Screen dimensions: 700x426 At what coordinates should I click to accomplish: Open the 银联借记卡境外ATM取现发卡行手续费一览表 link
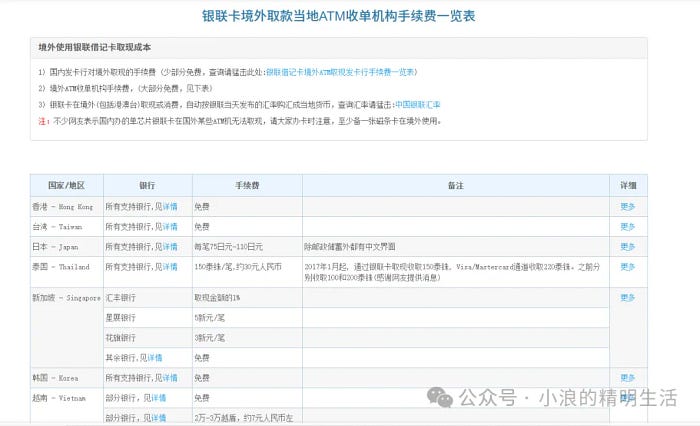(x=342, y=72)
